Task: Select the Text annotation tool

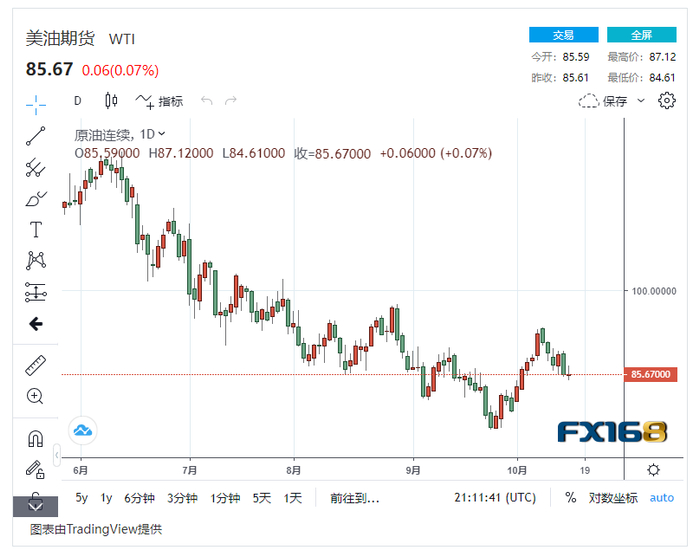Action: coord(36,230)
